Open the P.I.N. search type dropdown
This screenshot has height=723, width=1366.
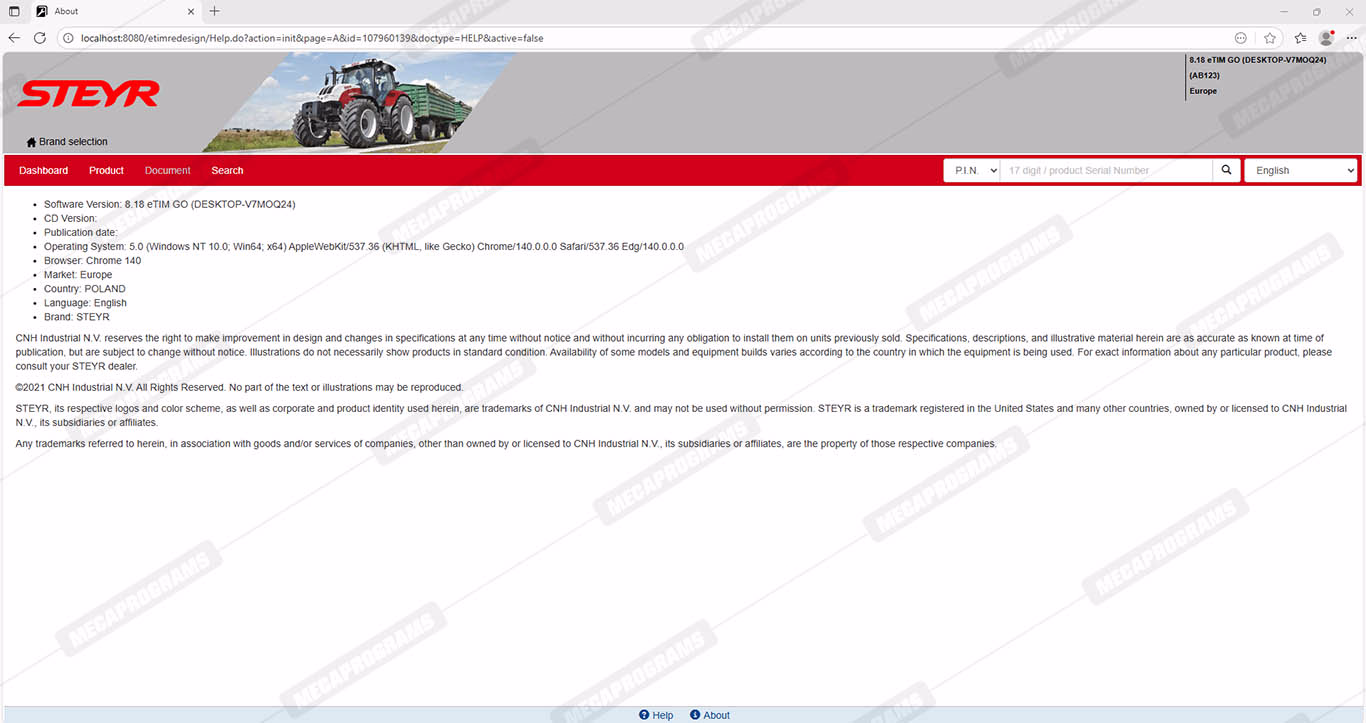(x=972, y=171)
